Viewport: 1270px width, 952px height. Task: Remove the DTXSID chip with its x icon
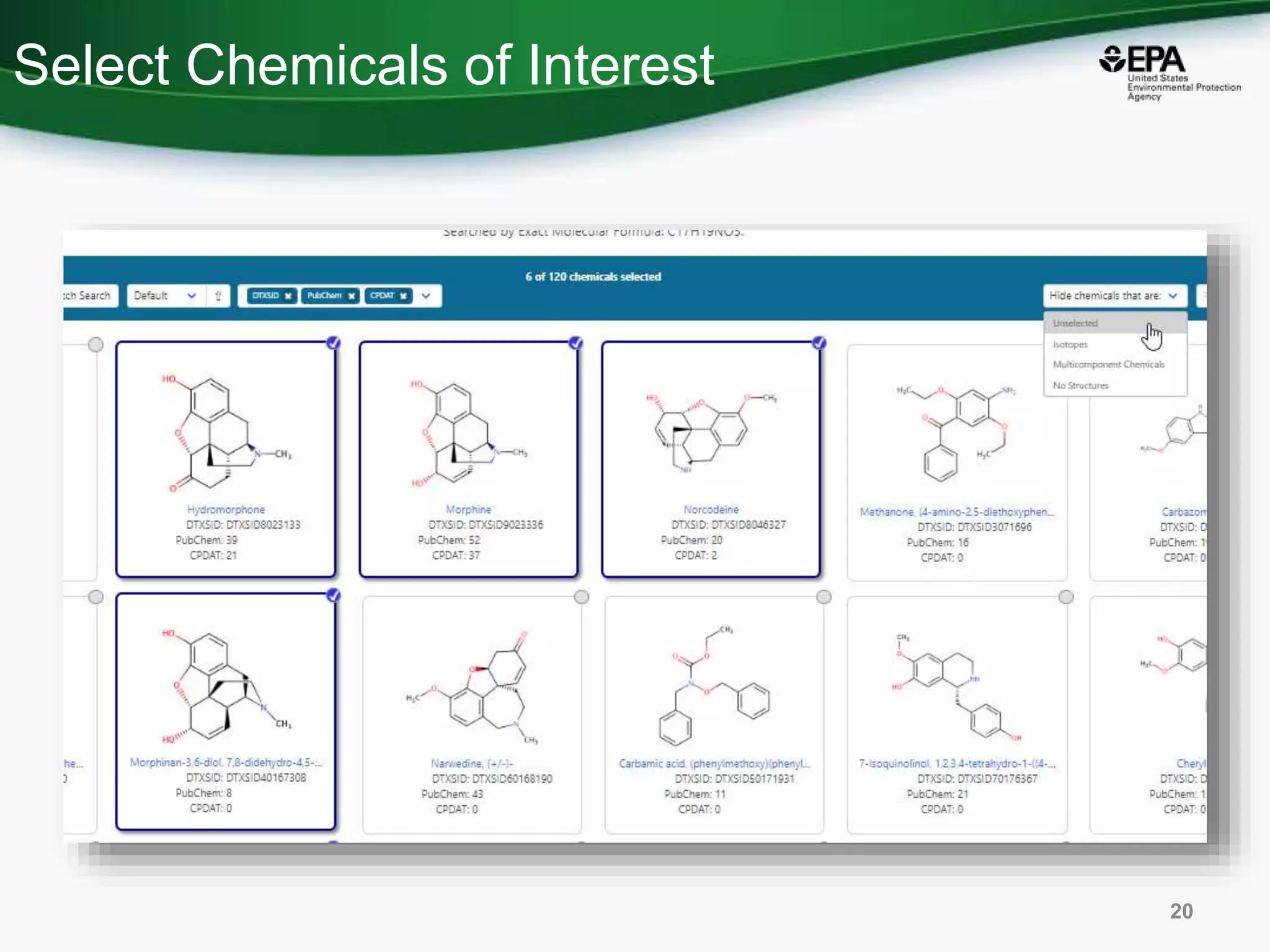288,296
